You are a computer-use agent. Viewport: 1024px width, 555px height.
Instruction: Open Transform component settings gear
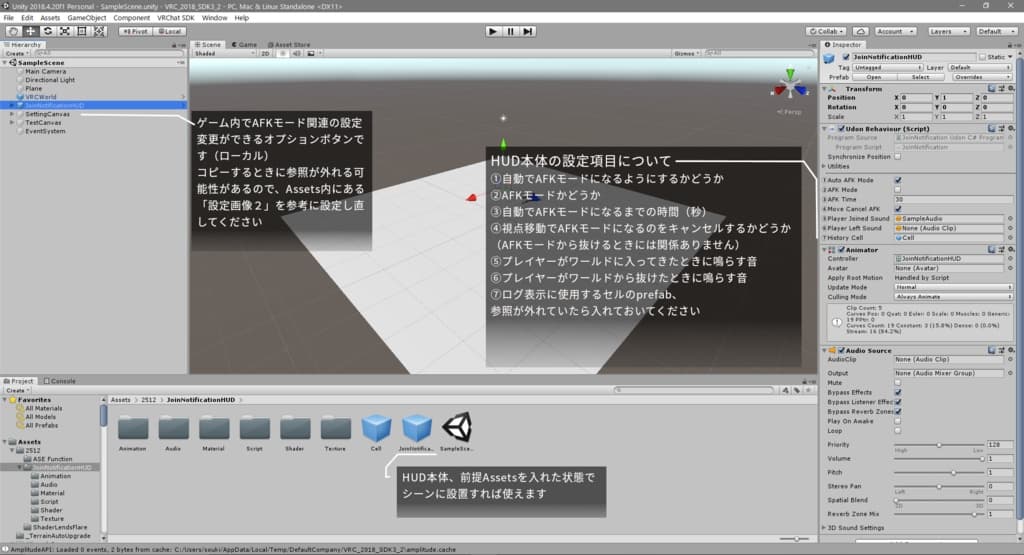coord(1010,89)
